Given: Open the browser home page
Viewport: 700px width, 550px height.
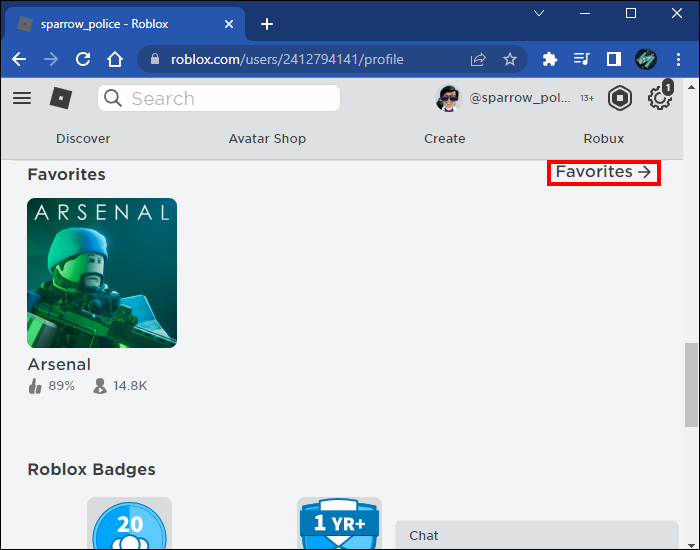Looking at the screenshot, I should [x=115, y=59].
